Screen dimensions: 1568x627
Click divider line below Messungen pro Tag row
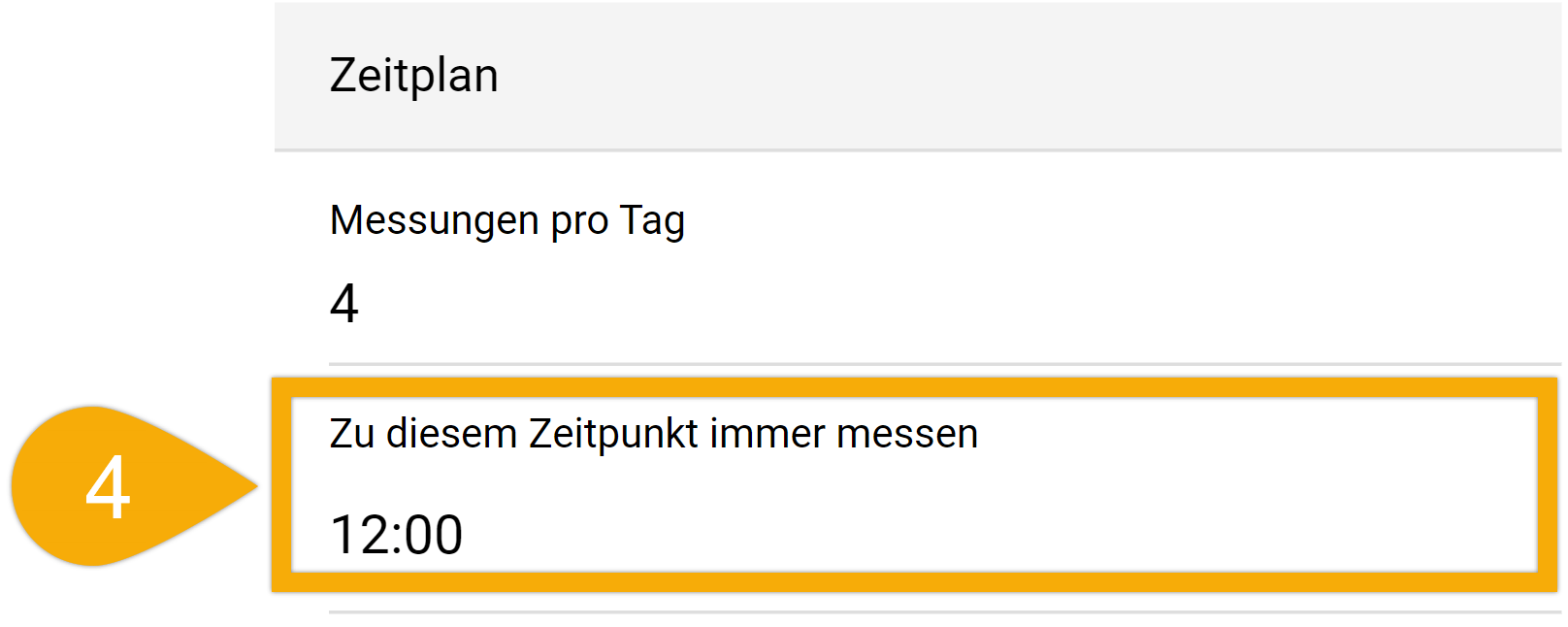945,364
